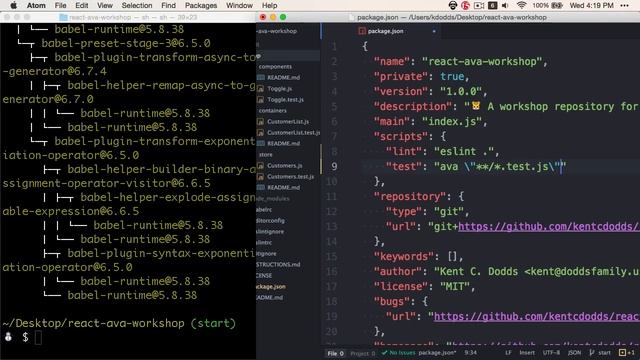Screen dimensions: 640x360
Task: Open .gitignore in the tree view
Action: click(267, 254)
